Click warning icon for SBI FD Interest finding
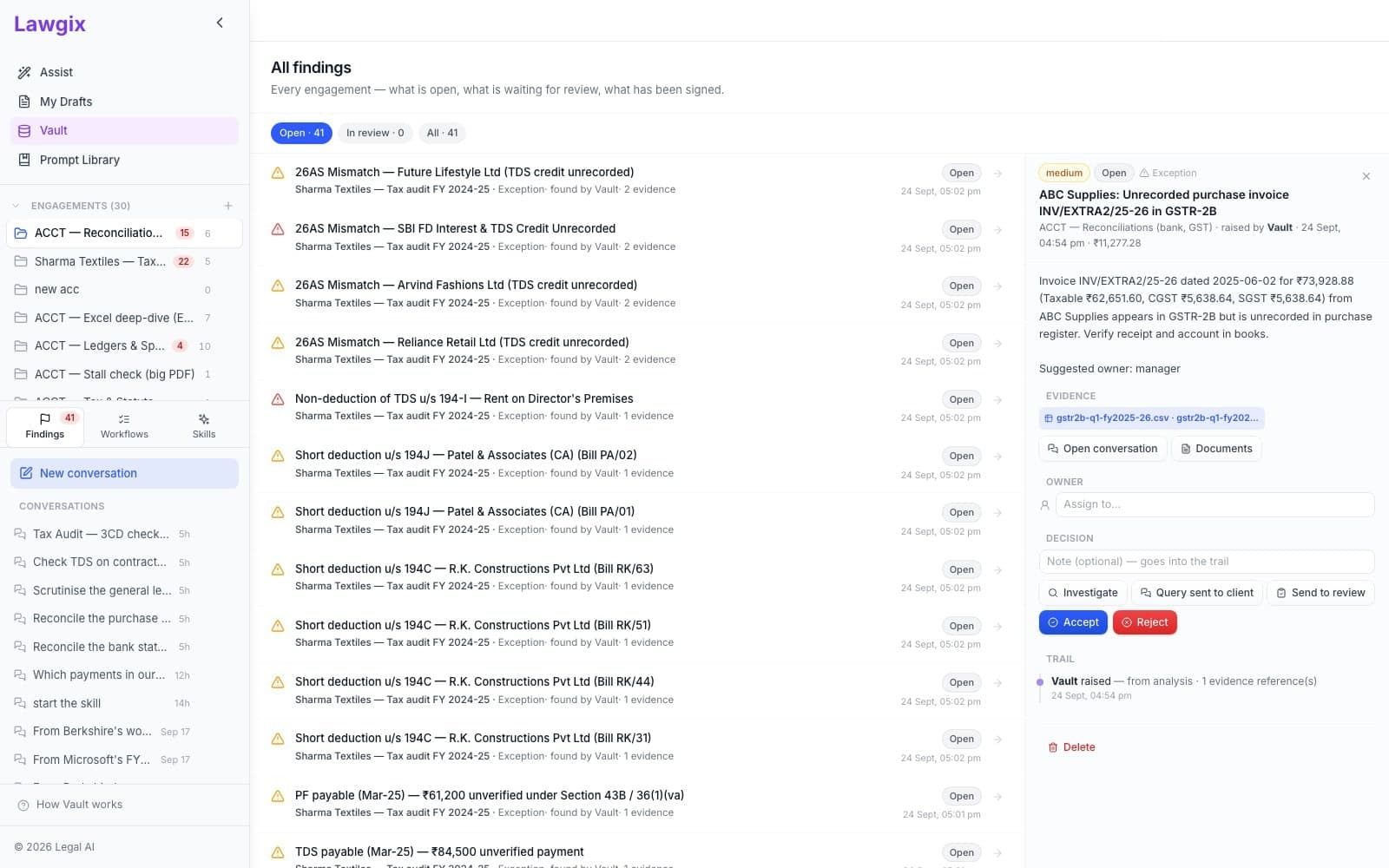This screenshot has width=1389, height=868. [278, 229]
